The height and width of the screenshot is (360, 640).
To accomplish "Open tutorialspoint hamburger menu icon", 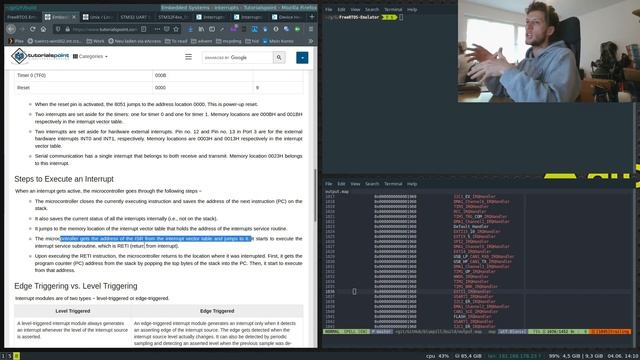I will 188,57.
